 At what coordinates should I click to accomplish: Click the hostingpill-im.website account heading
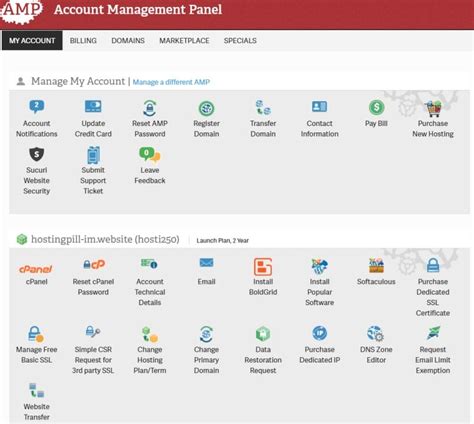coord(105,239)
